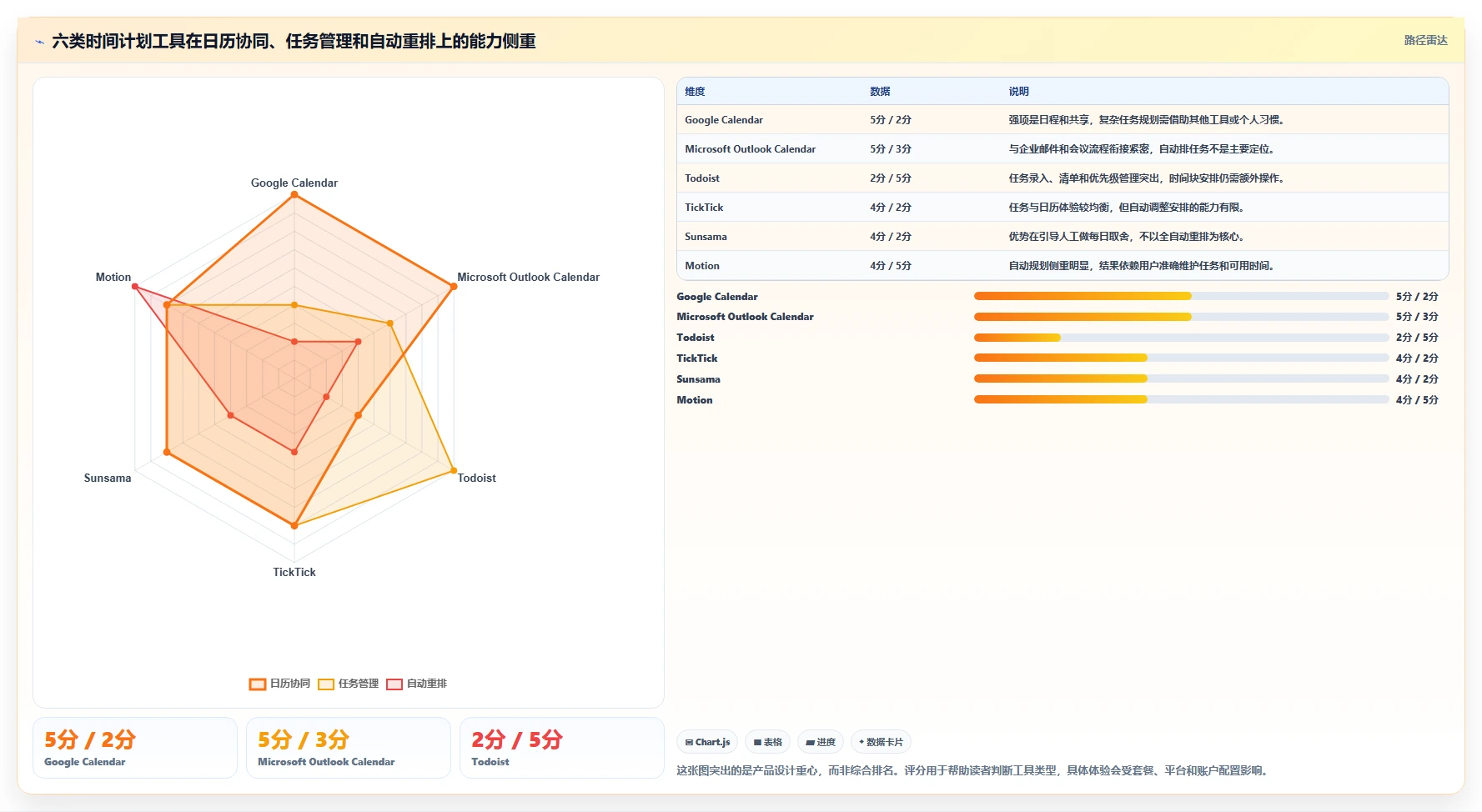
Task: Click the small blue icon before the page title
Action: tap(39, 42)
